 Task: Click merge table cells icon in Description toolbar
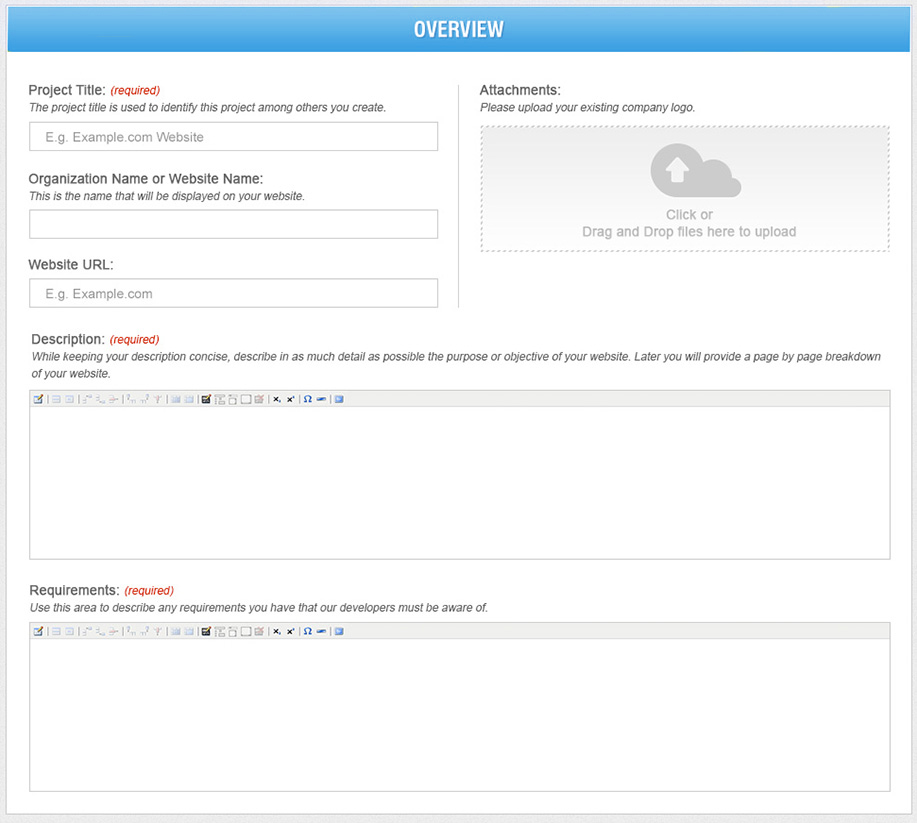click(x=188, y=399)
